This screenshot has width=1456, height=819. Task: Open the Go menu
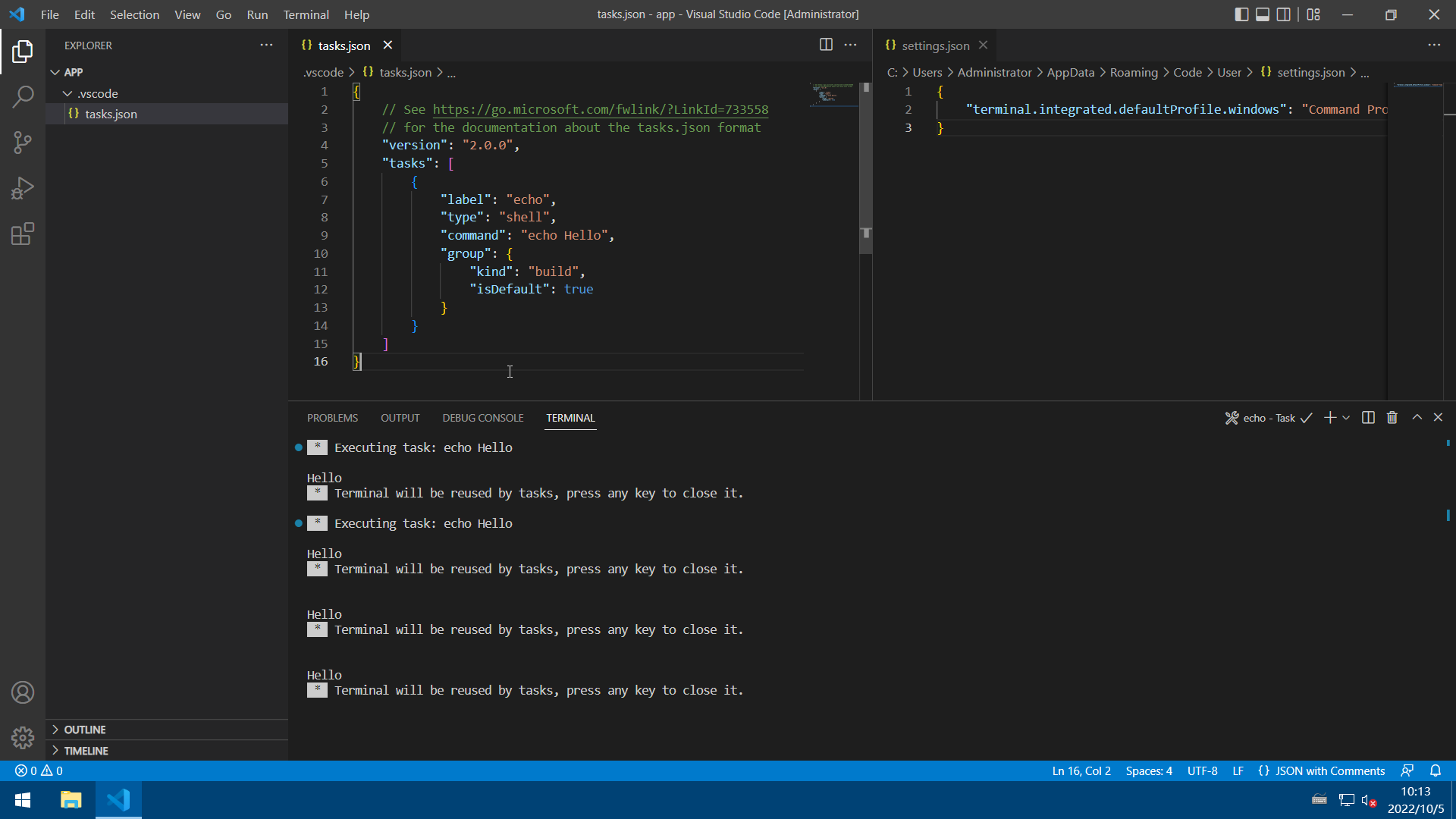(x=224, y=14)
